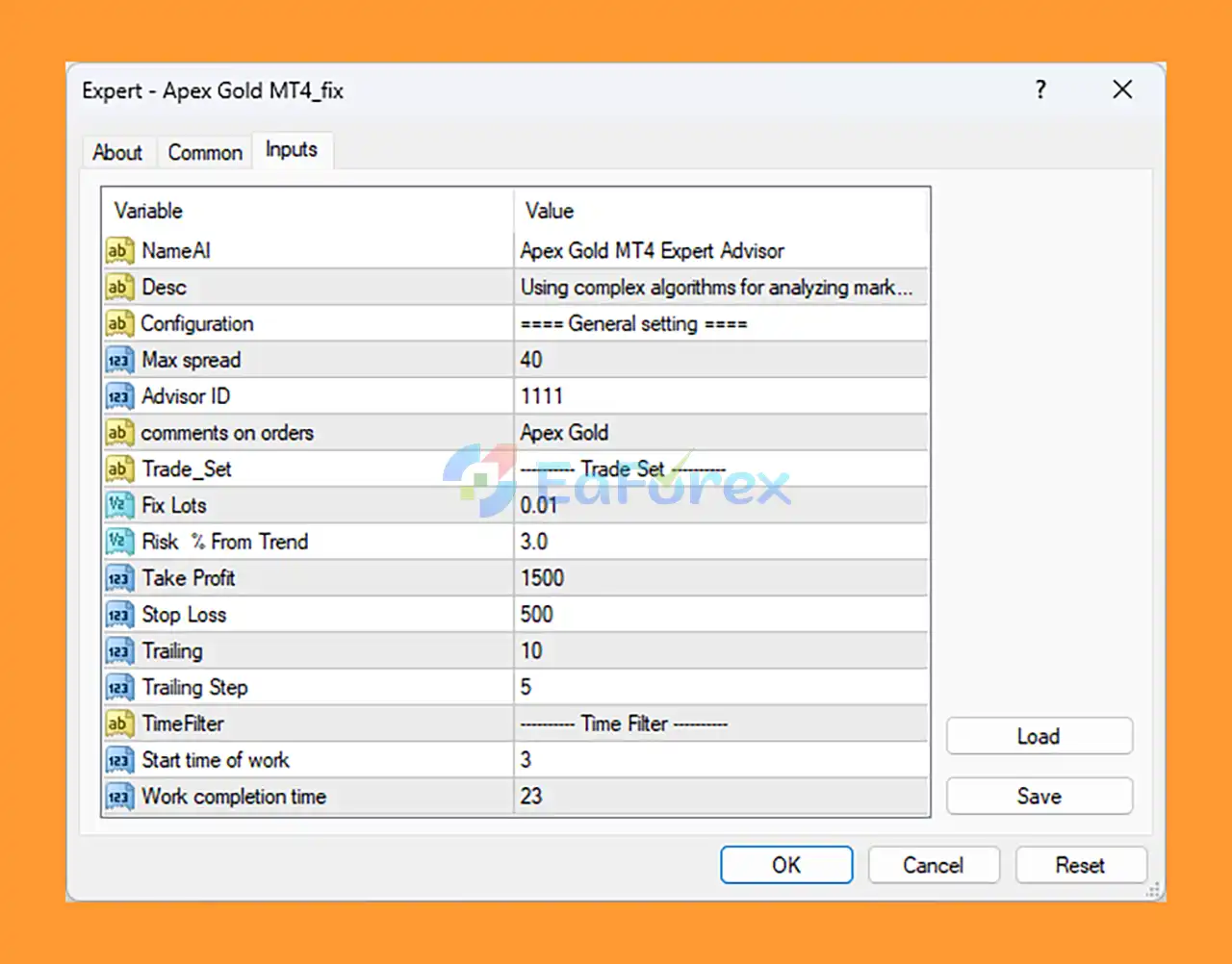Select the Inputs tab
This screenshot has height=964, width=1232.
(292, 150)
